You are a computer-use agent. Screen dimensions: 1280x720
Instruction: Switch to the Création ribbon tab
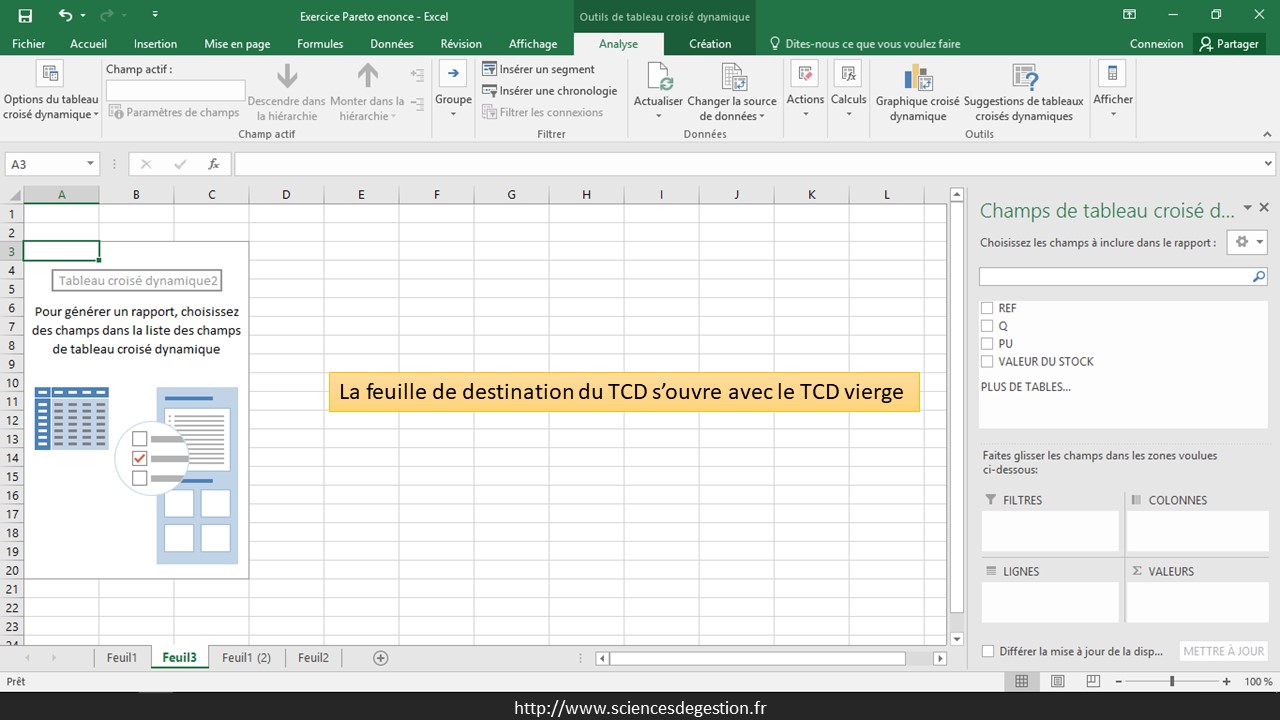pyautogui.click(x=710, y=44)
